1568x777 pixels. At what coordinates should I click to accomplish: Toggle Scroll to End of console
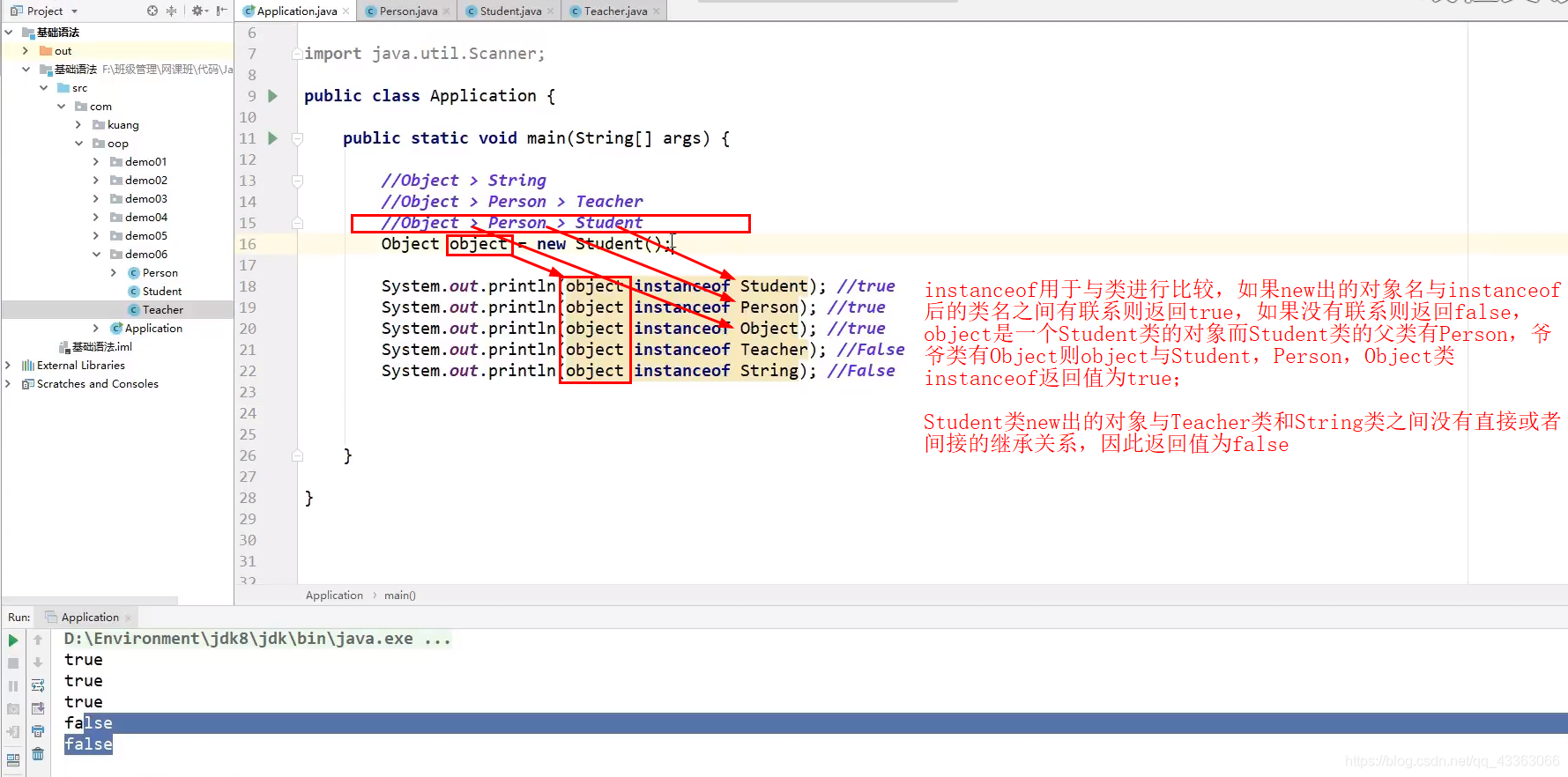38,708
